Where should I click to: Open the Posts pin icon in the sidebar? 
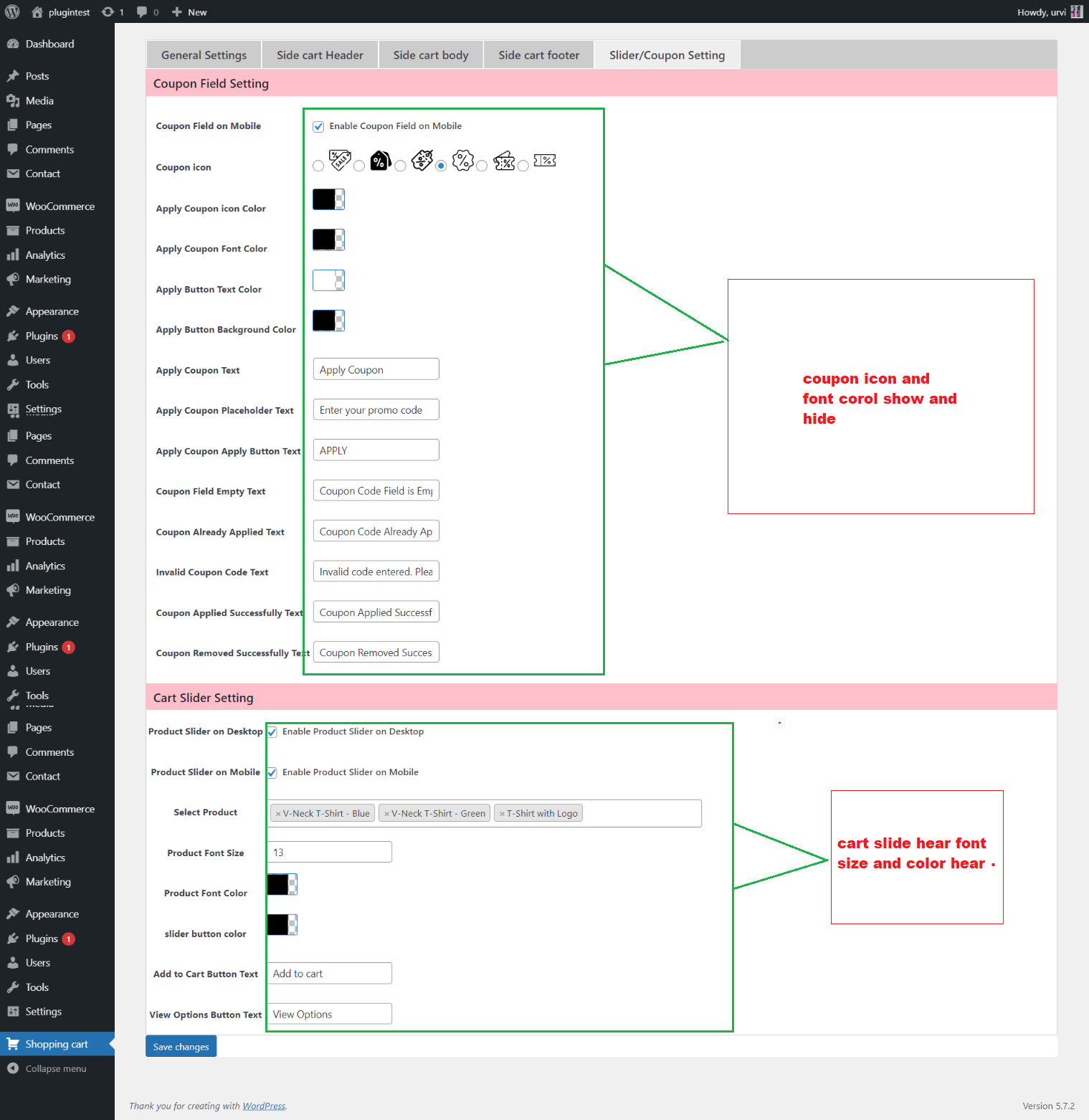(13, 76)
